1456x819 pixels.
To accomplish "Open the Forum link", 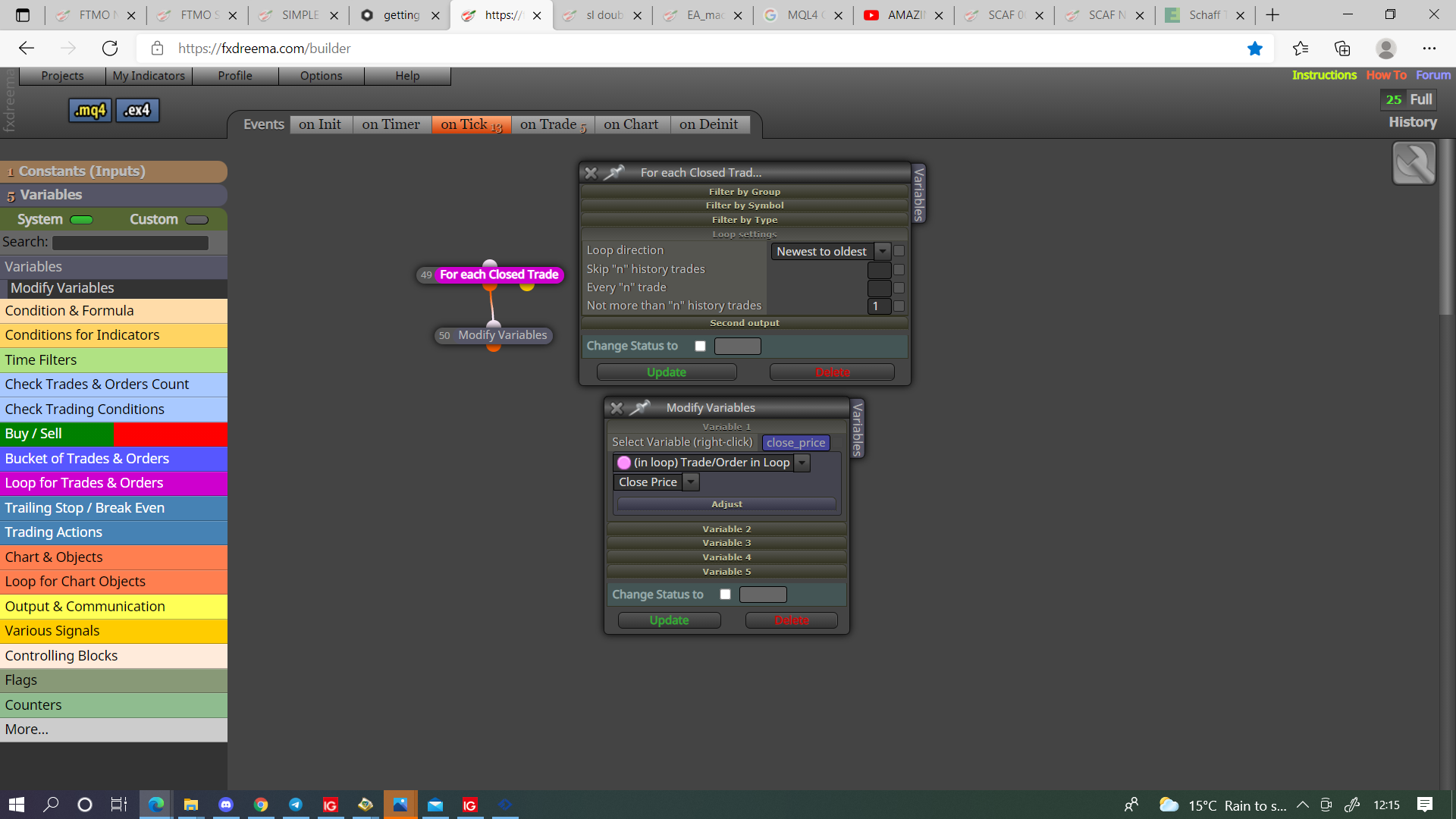I will (x=1433, y=75).
